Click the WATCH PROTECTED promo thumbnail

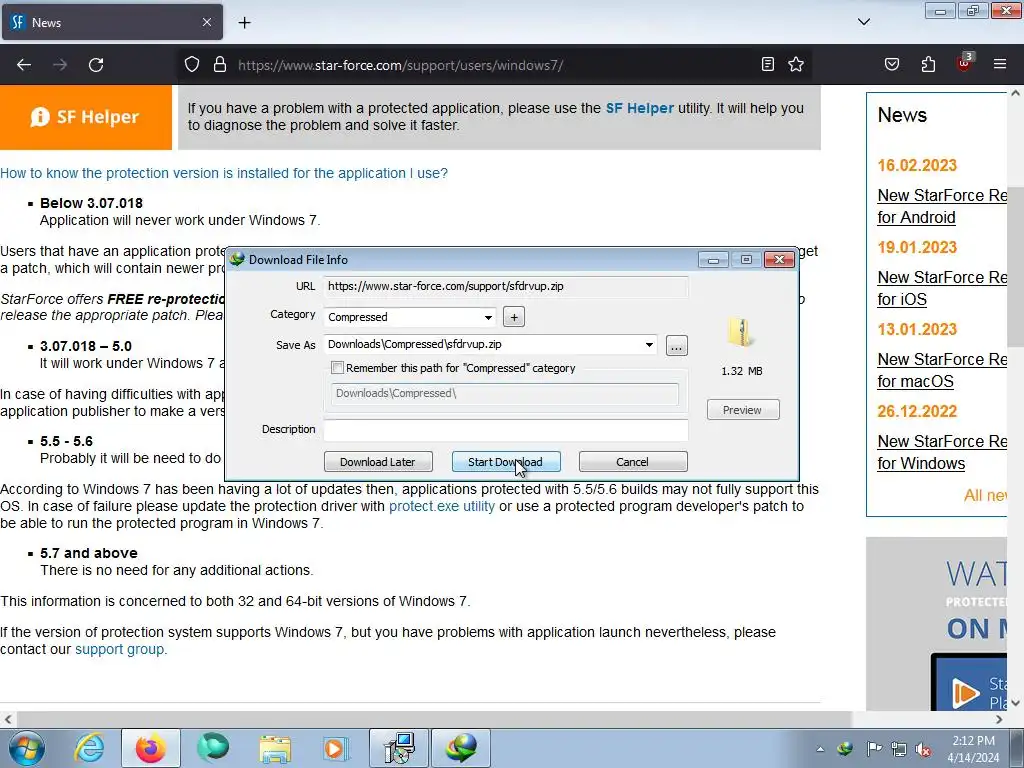click(936, 624)
